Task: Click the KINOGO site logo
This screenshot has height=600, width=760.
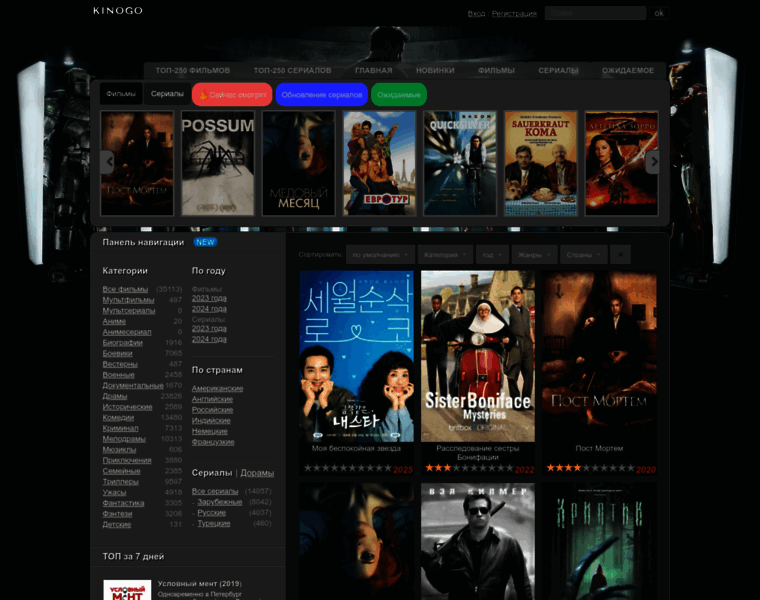Action: point(118,11)
